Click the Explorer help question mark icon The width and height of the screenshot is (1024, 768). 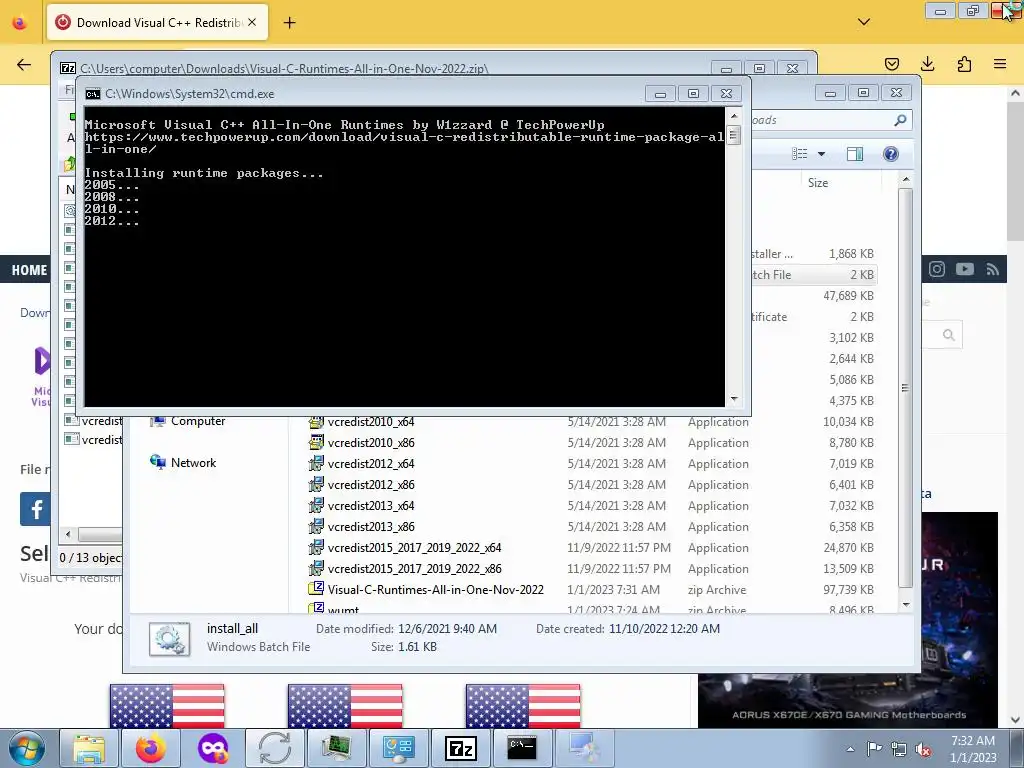pos(891,154)
